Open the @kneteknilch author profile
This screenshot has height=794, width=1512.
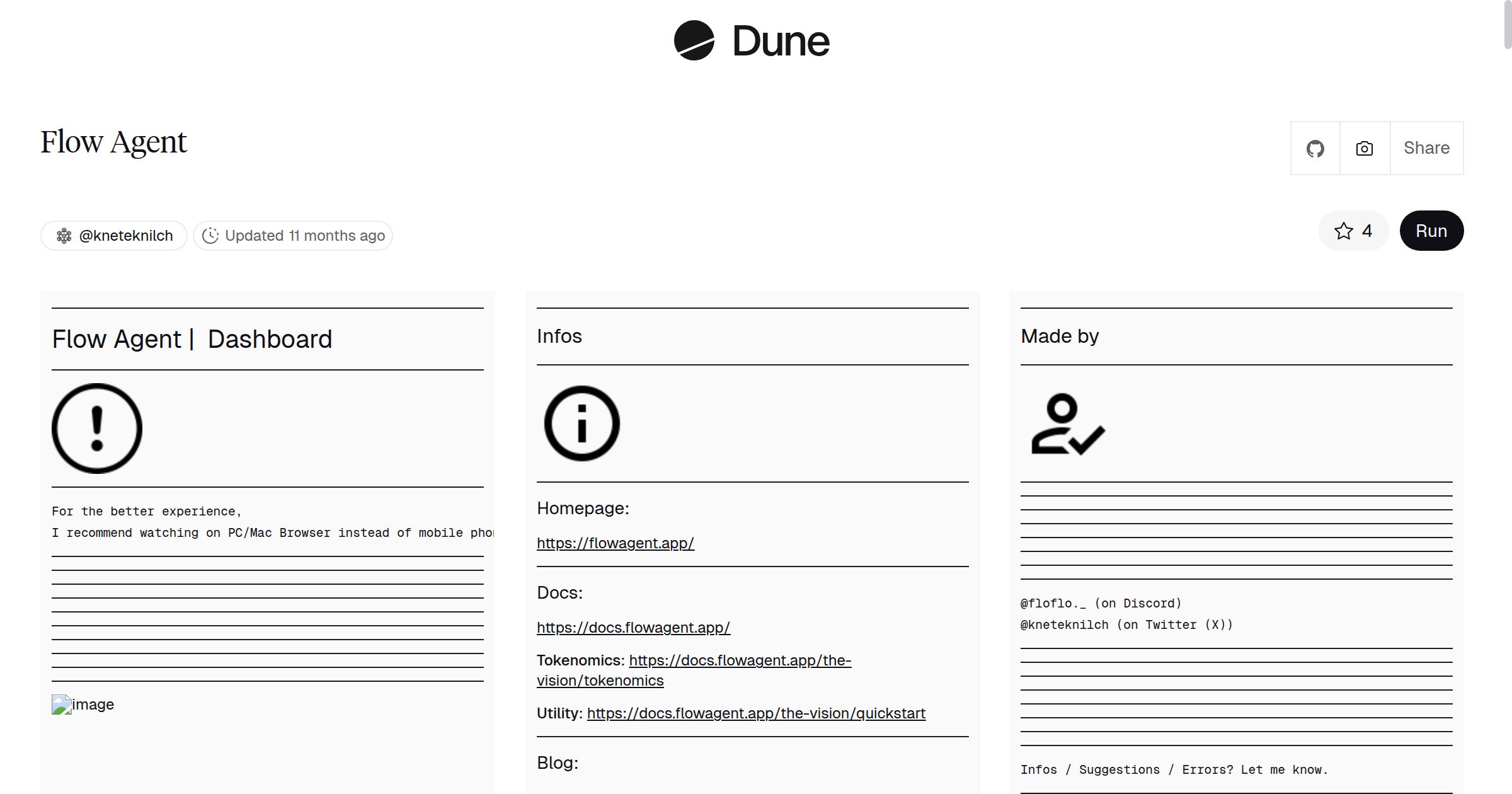(126, 236)
